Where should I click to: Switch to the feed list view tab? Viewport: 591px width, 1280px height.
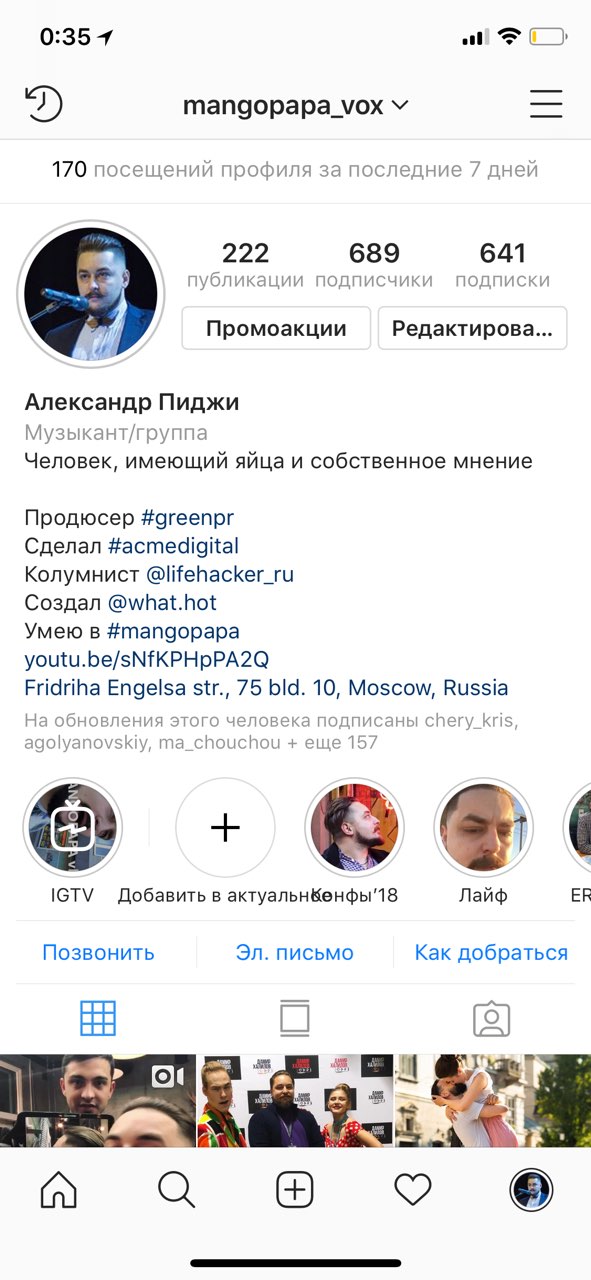click(x=295, y=1018)
